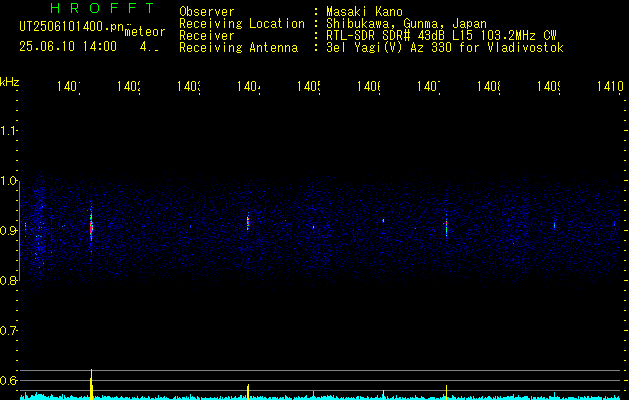Click Shibukawa, Gunma, Japan text
629x400 pixels.
(406, 24)
